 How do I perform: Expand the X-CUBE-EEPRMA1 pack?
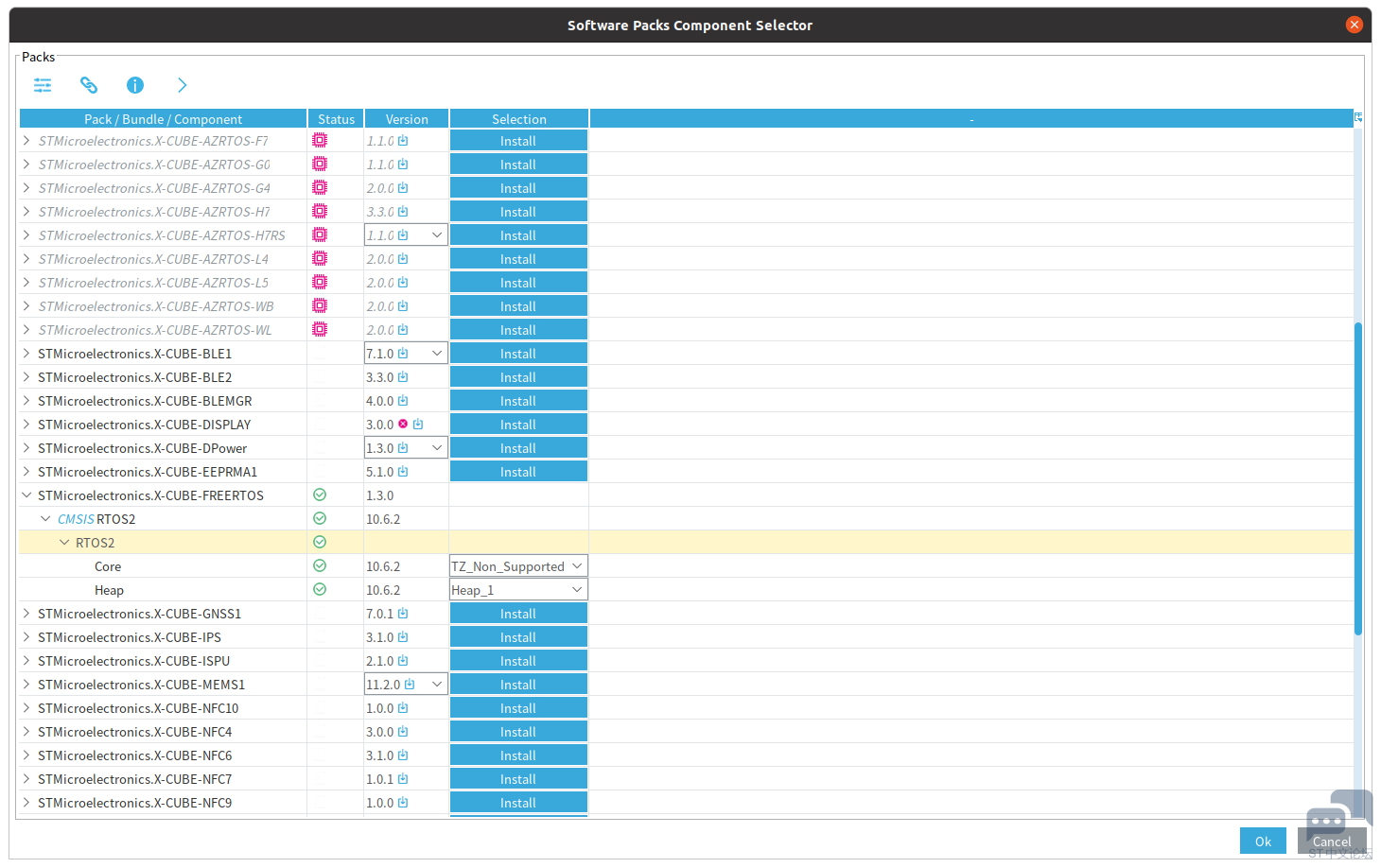click(26, 471)
